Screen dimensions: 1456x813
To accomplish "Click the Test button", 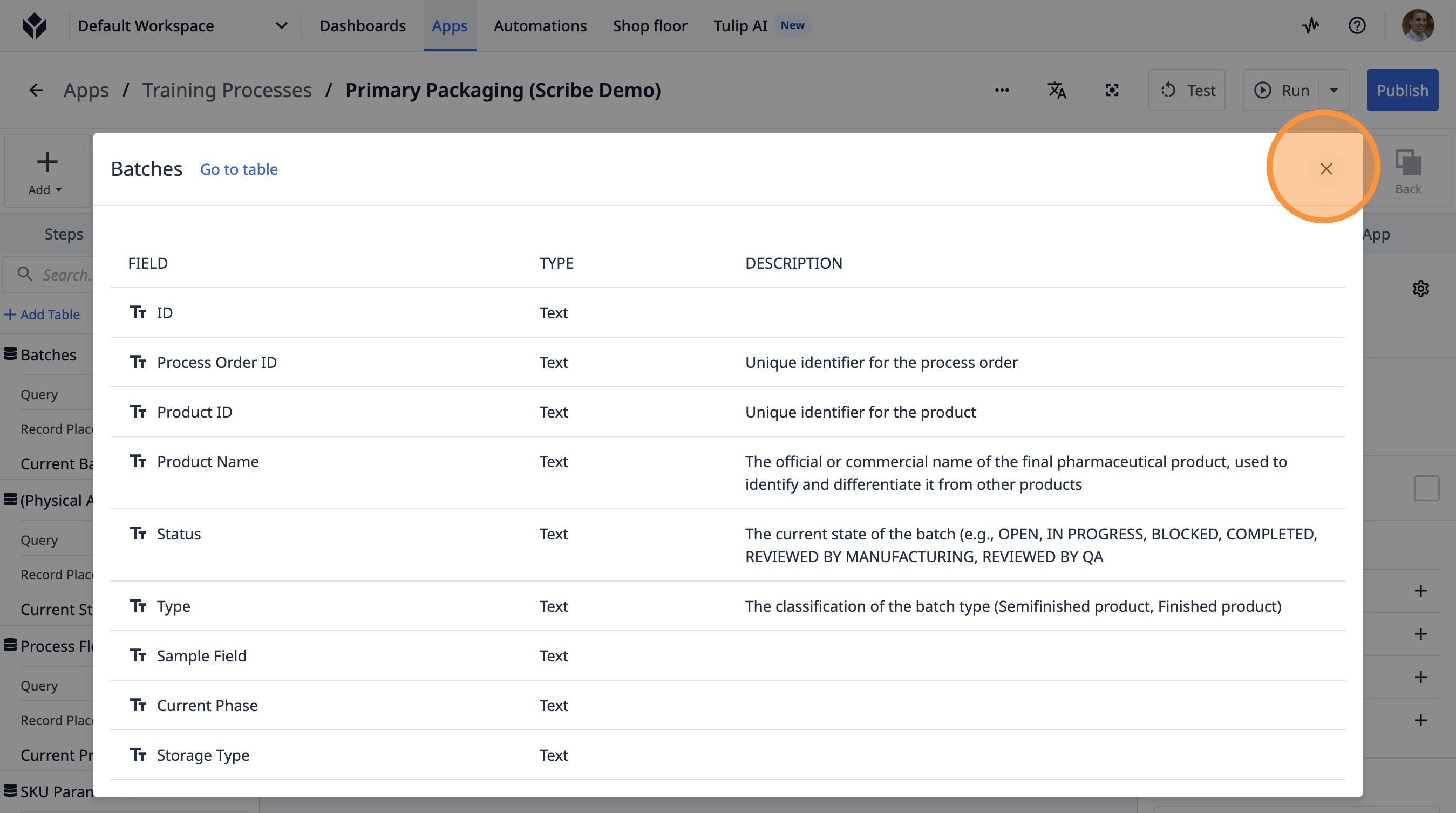I will 1187,91.
